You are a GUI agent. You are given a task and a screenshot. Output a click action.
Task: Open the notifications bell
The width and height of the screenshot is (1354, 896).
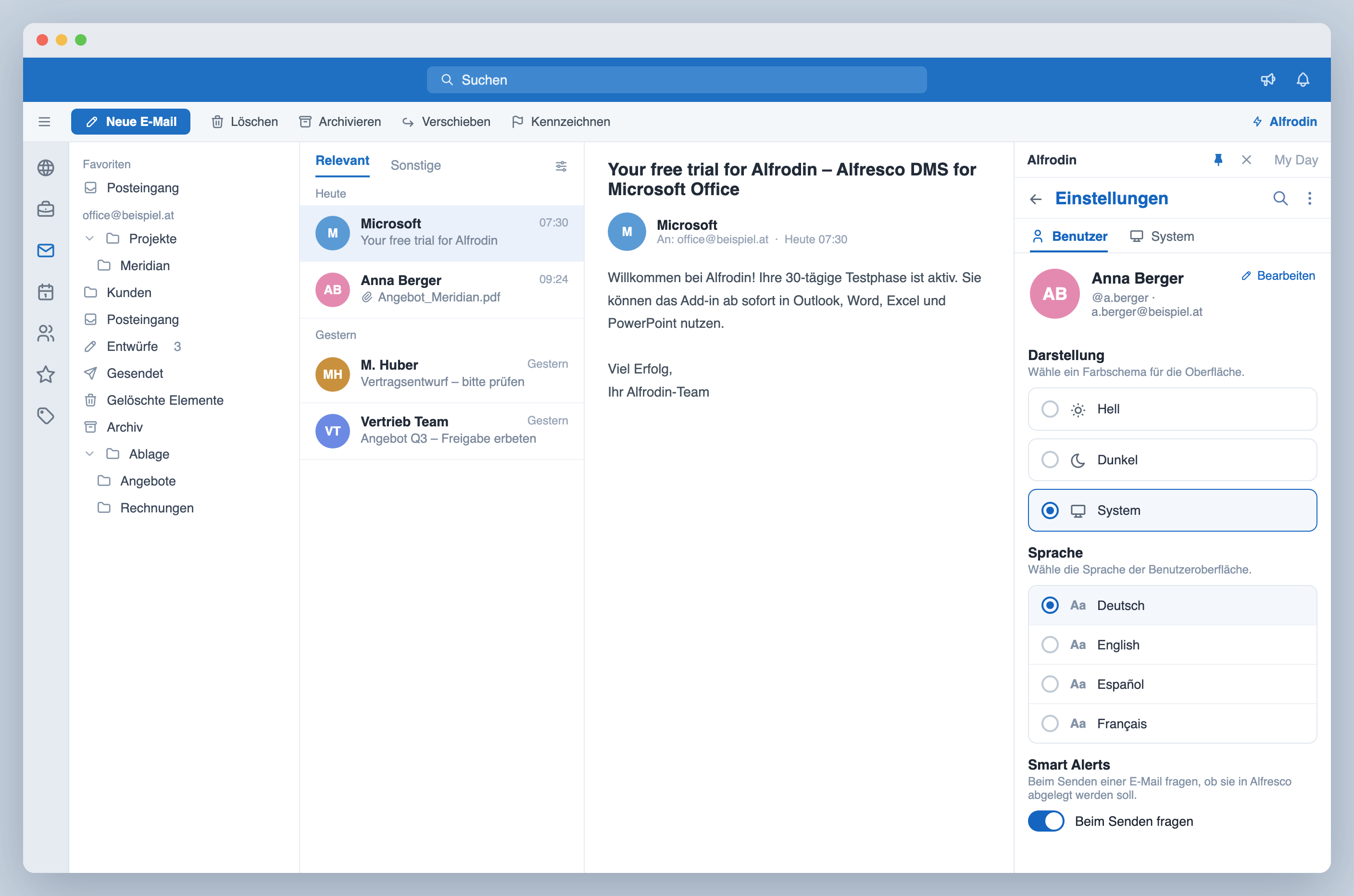pyautogui.click(x=1303, y=80)
